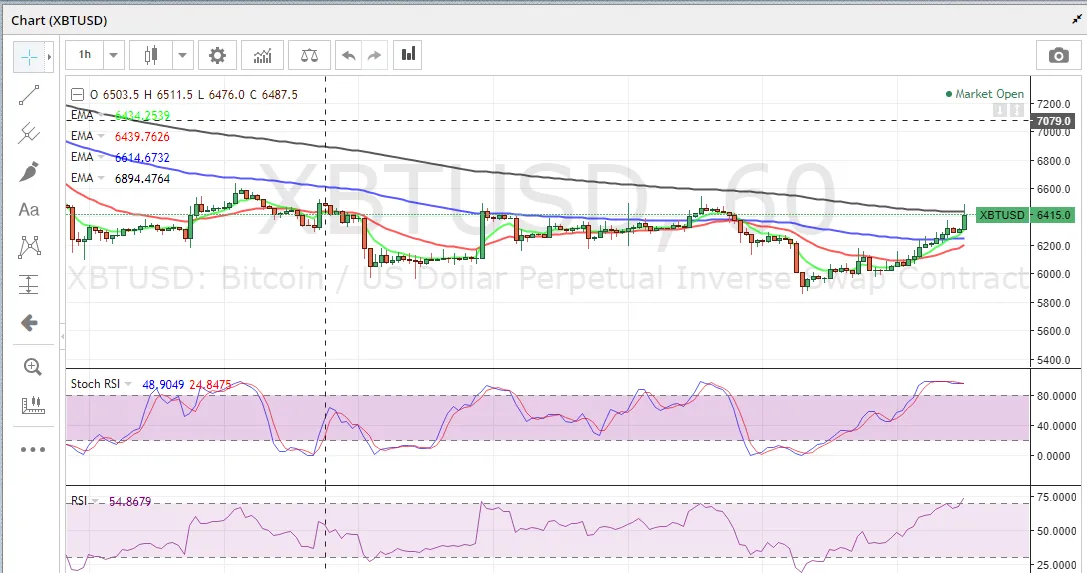Collapse the price legend with minus box
The height and width of the screenshot is (573, 1087).
click(78, 94)
